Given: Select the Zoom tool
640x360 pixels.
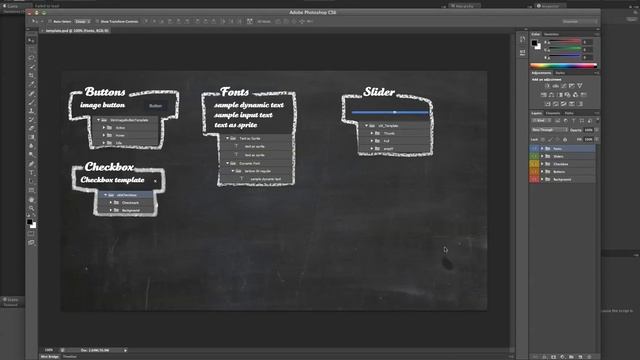Looking at the screenshot, I should [31, 208].
